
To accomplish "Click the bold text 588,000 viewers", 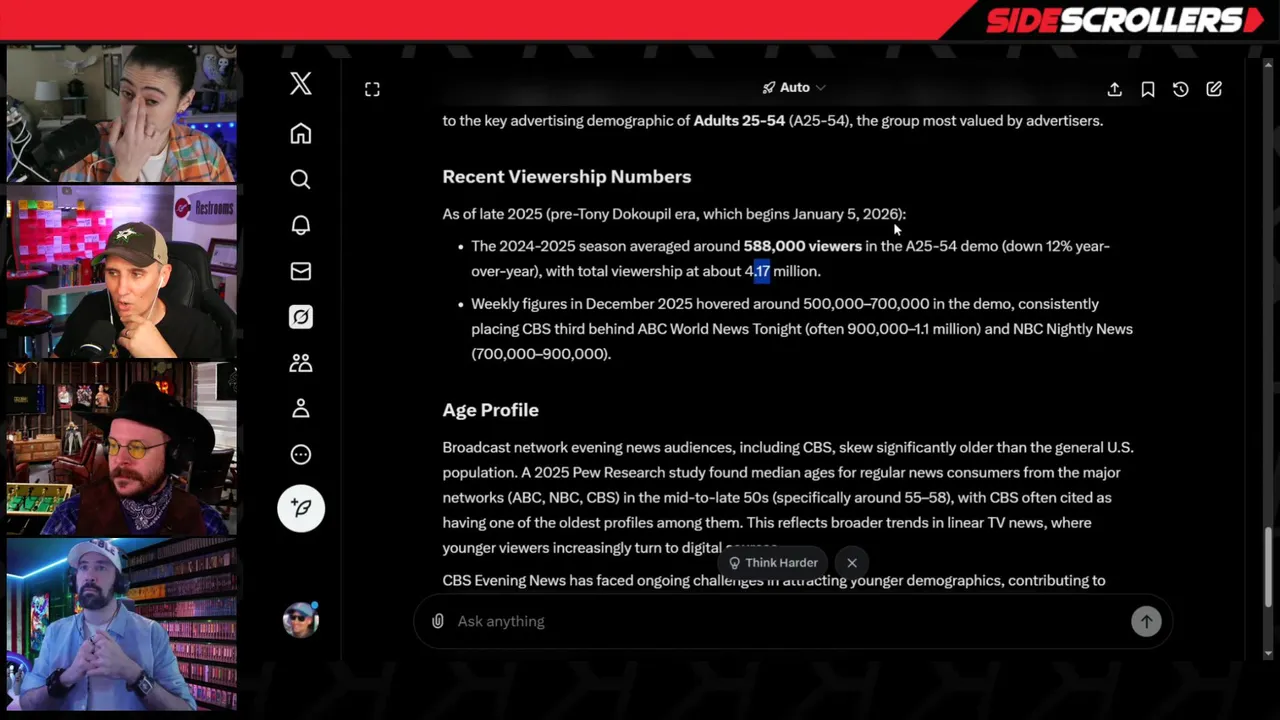I will click(x=802, y=246).
